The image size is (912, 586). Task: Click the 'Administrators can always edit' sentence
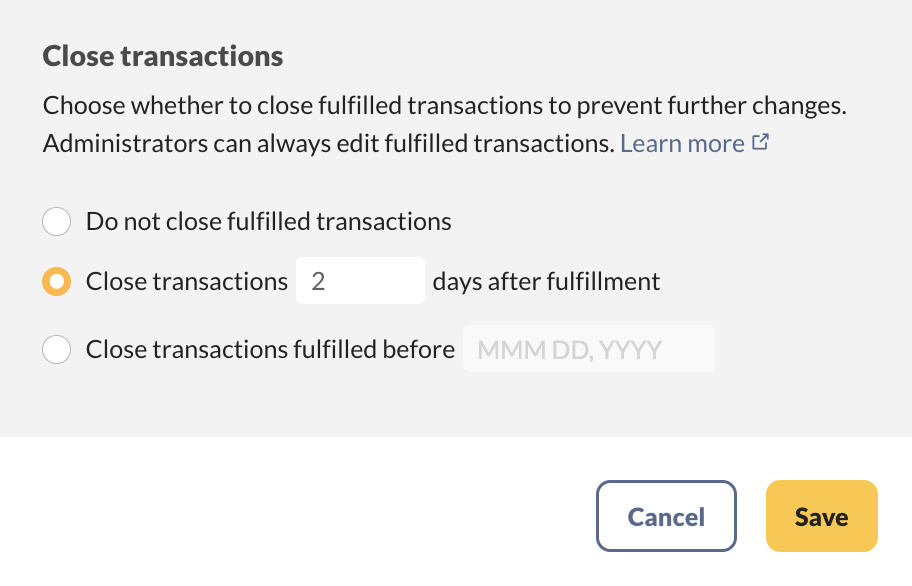[327, 143]
